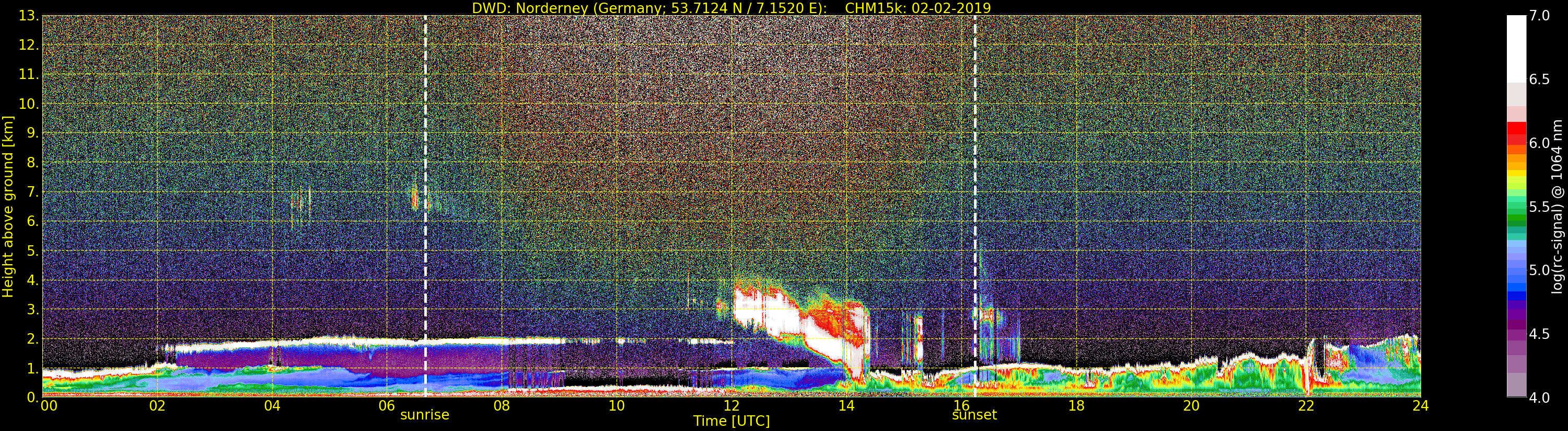Select the white dashed sunrise marker line
The height and width of the screenshot is (431, 1568).
pos(425,206)
